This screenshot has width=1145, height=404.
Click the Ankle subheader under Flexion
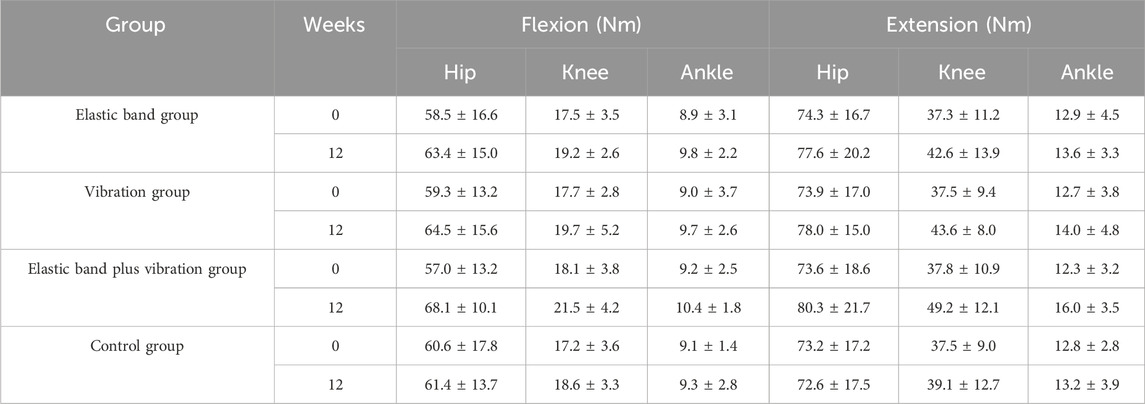click(x=707, y=72)
